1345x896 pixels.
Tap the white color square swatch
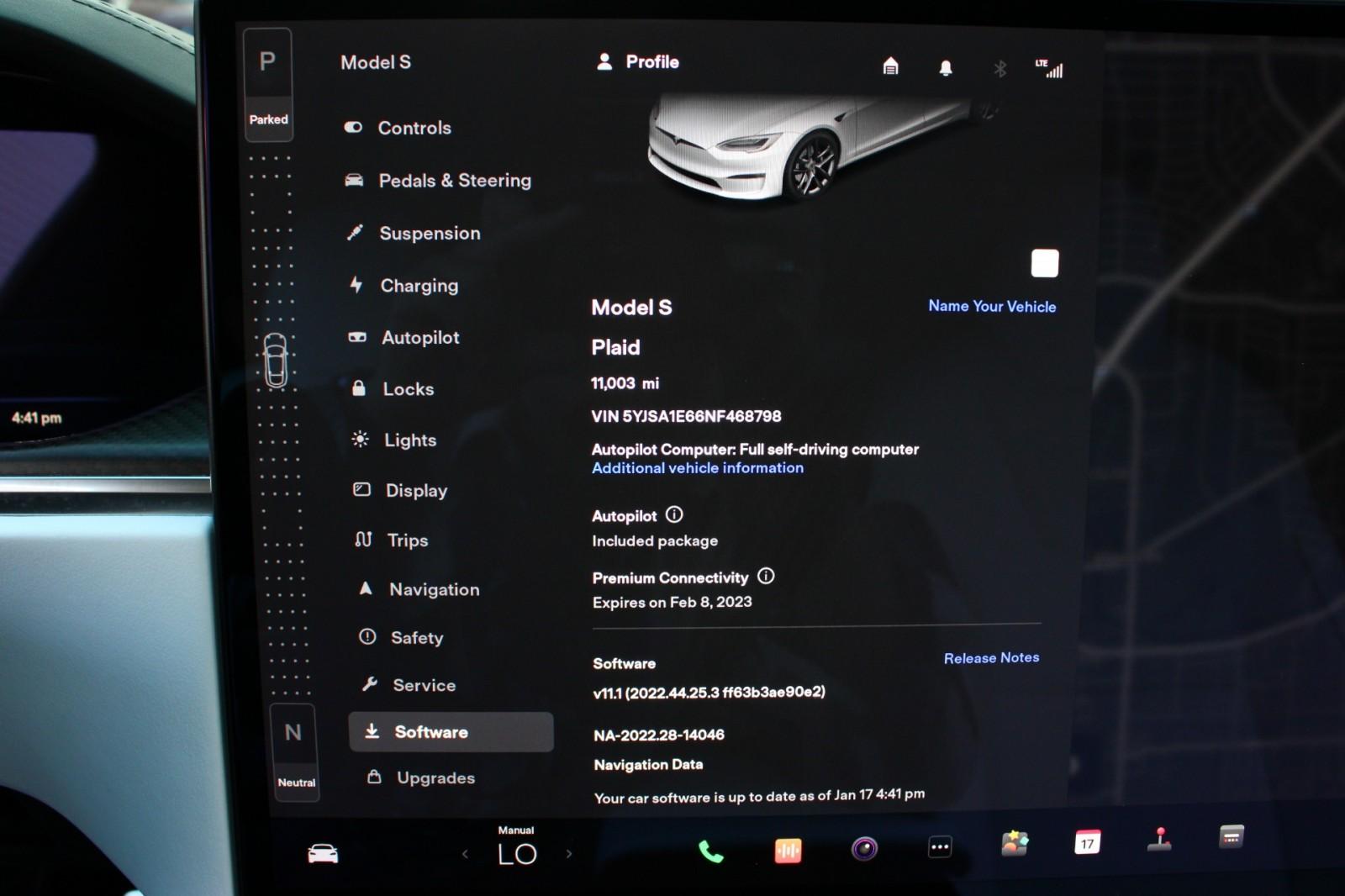pos(1045,263)
